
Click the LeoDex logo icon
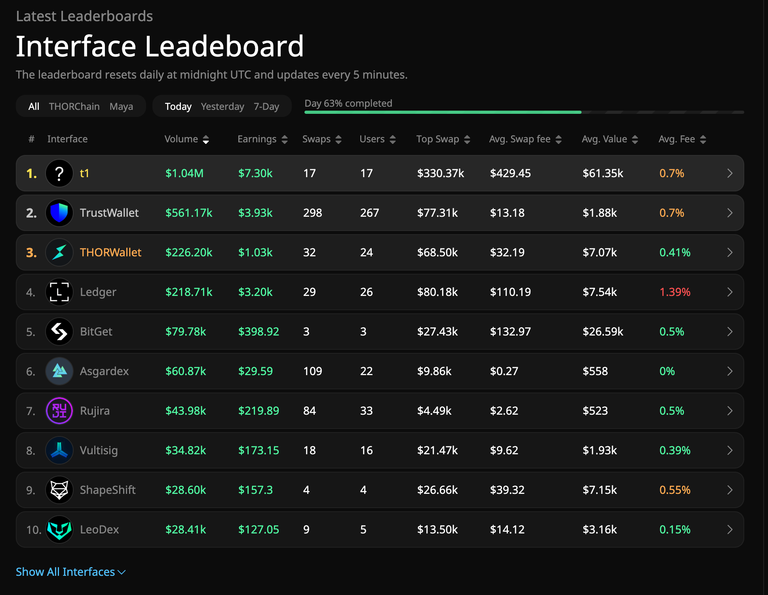pos(59,530)
